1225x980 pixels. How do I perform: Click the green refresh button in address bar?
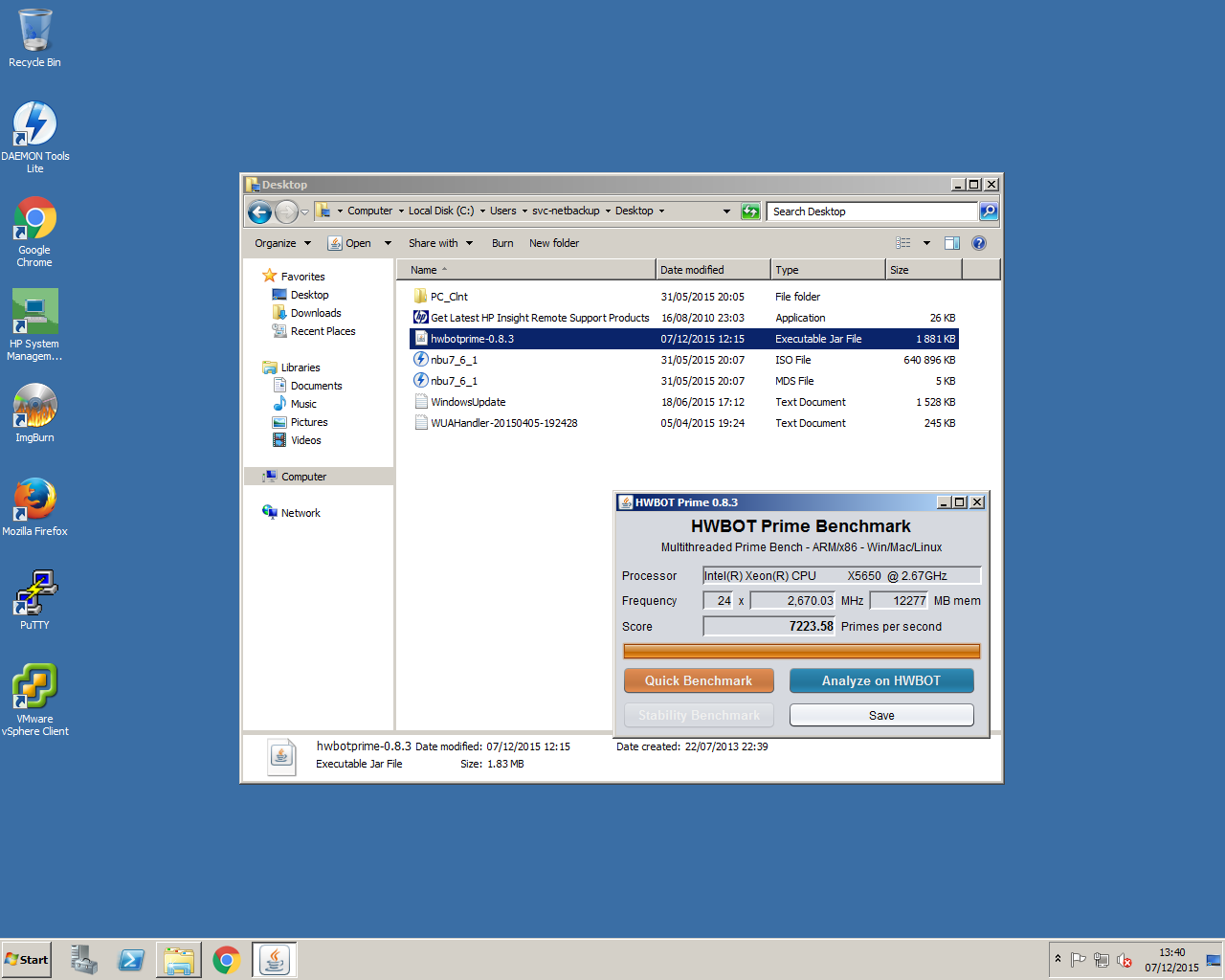[751, 212]
